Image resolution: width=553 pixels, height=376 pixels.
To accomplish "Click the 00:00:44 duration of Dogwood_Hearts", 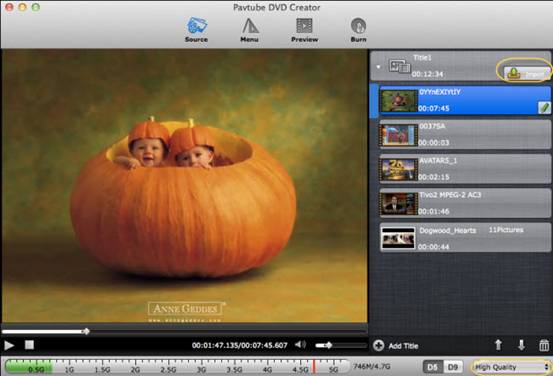I will point(434,247).
